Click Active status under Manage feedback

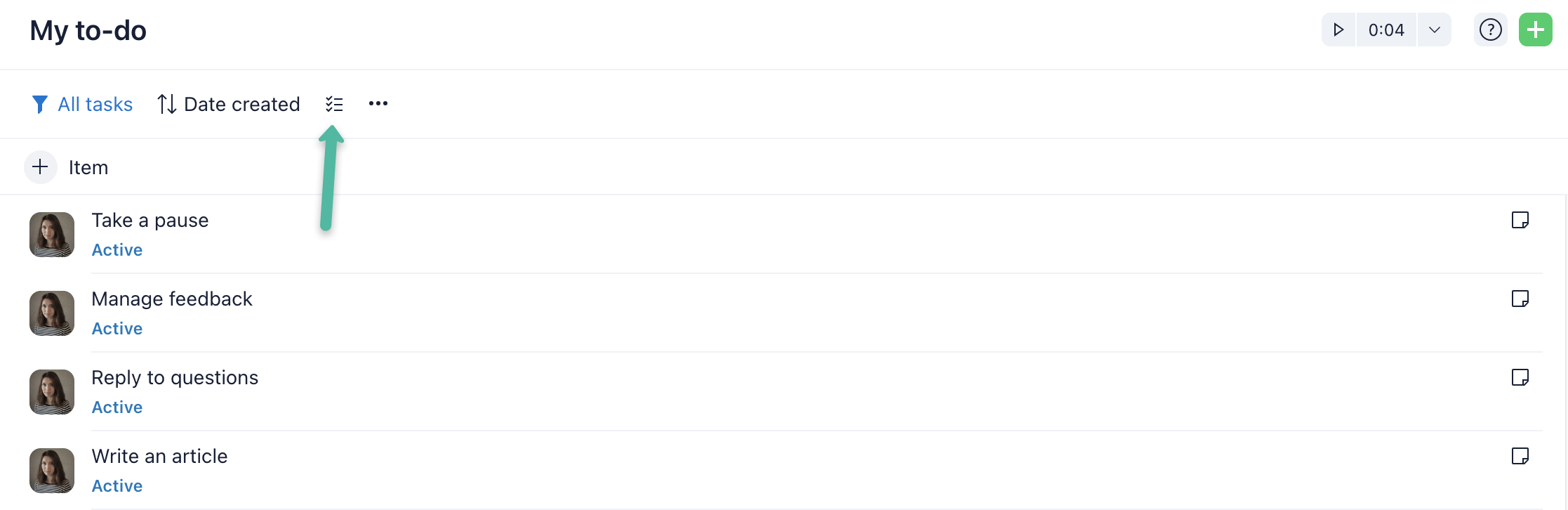[x=117, y=329]
